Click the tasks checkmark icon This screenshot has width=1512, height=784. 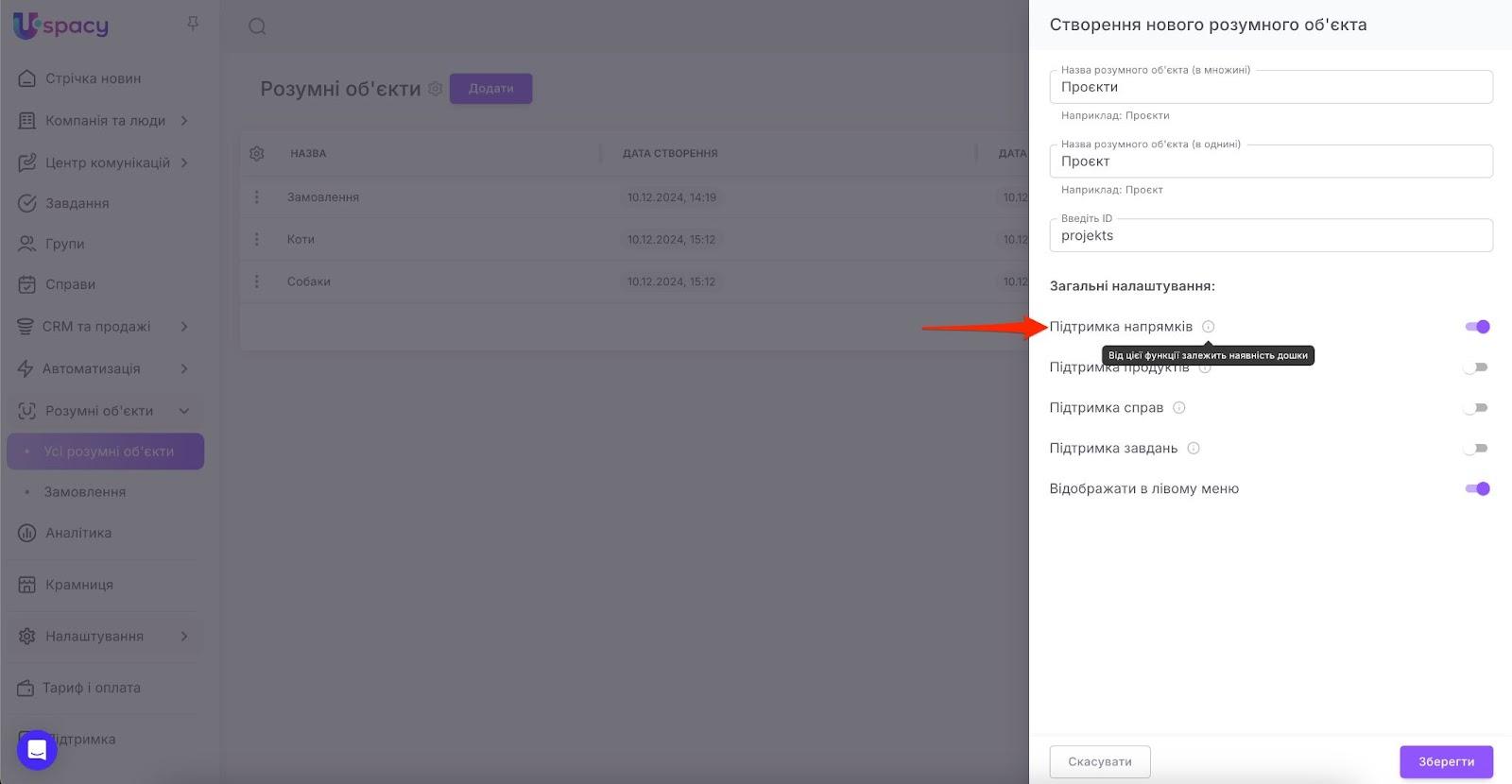tap(27, 203)
